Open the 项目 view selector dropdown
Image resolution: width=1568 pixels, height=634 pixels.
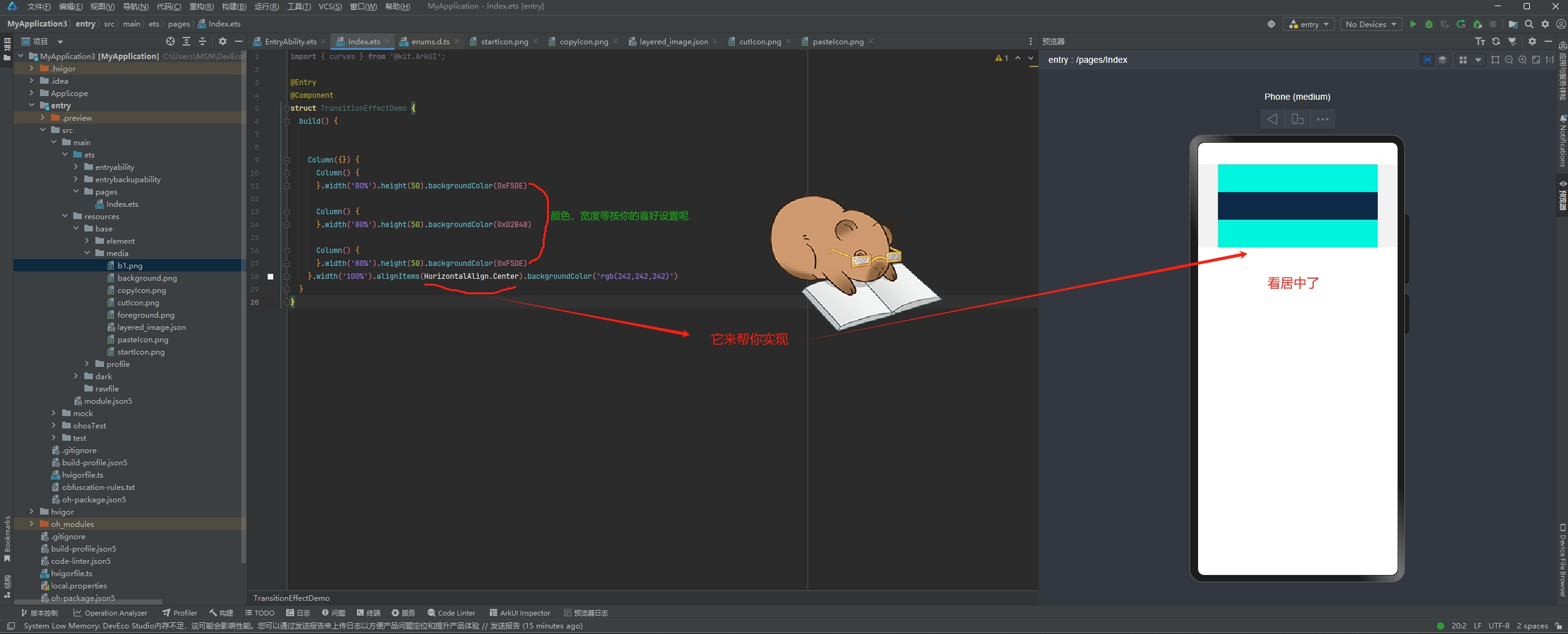click(x=42, y=41)
